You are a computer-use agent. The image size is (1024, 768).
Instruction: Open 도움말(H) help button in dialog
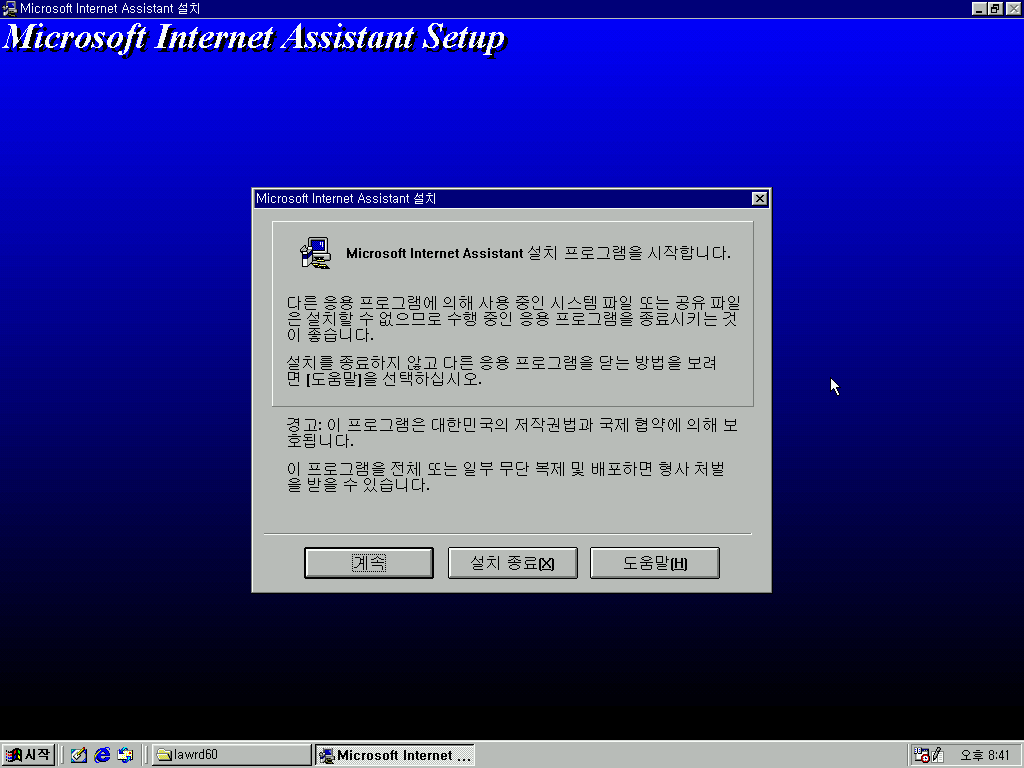655,563
